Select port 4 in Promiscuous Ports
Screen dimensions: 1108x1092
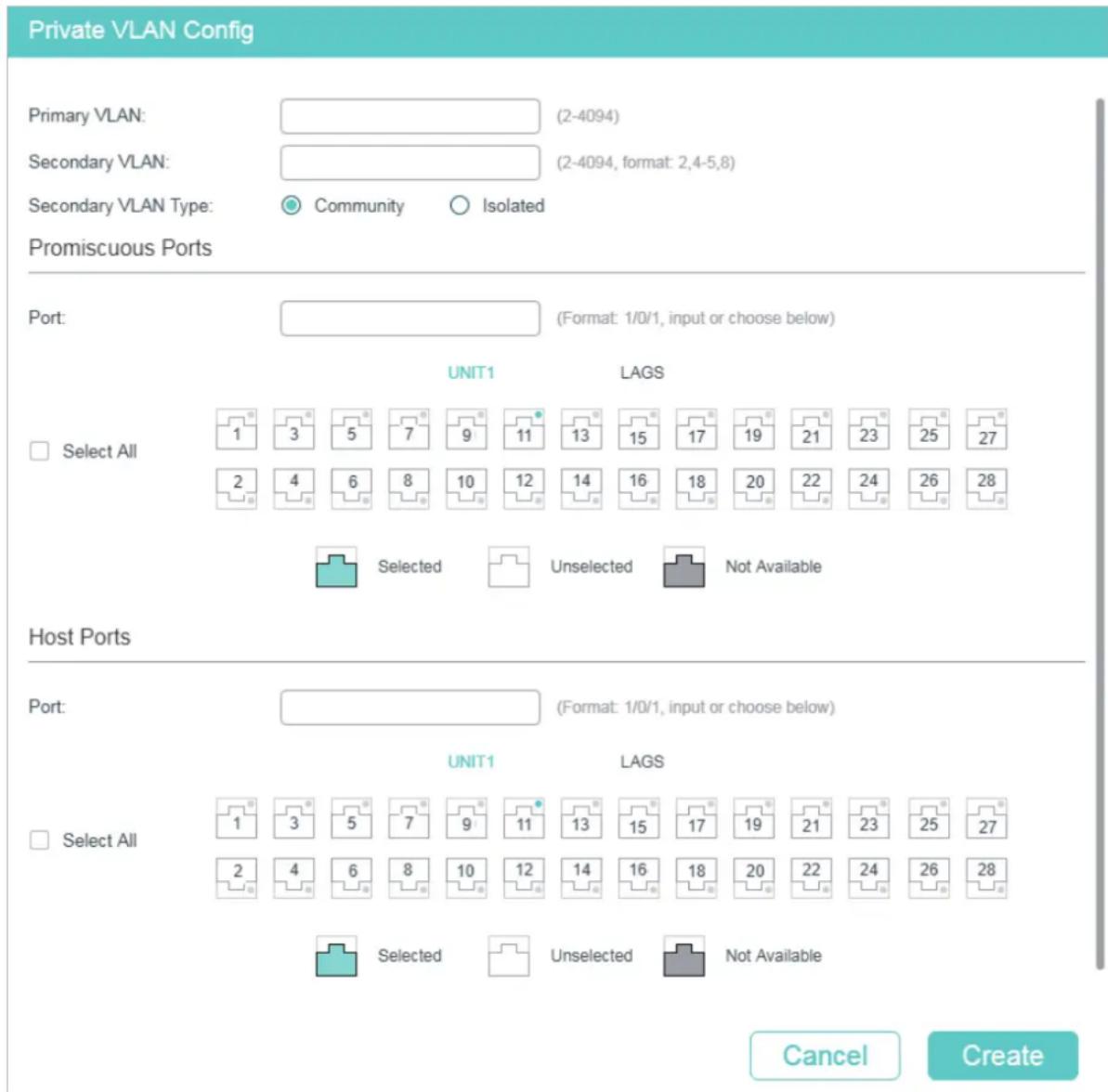point(294,488)
